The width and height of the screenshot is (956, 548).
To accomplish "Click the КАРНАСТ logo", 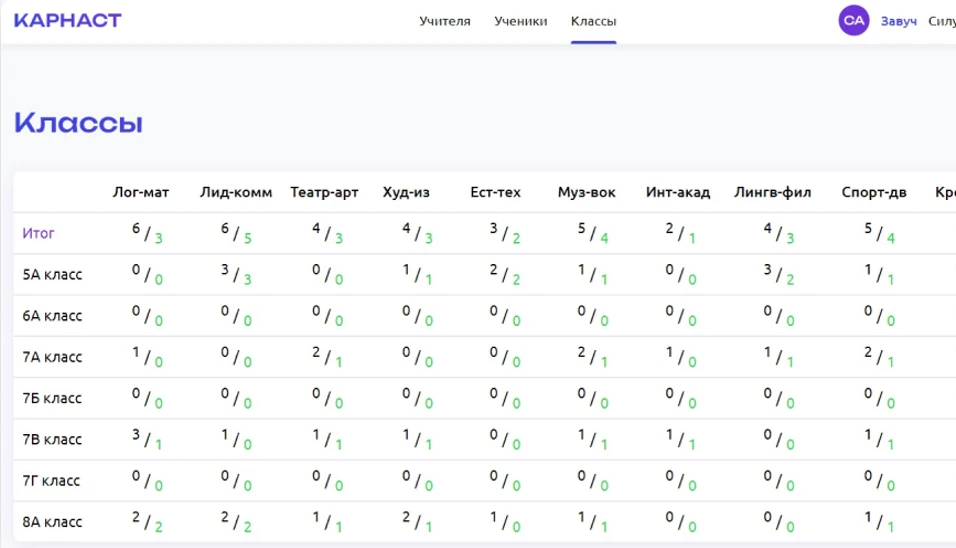I will pyautogui.click(x=68, y=20).
